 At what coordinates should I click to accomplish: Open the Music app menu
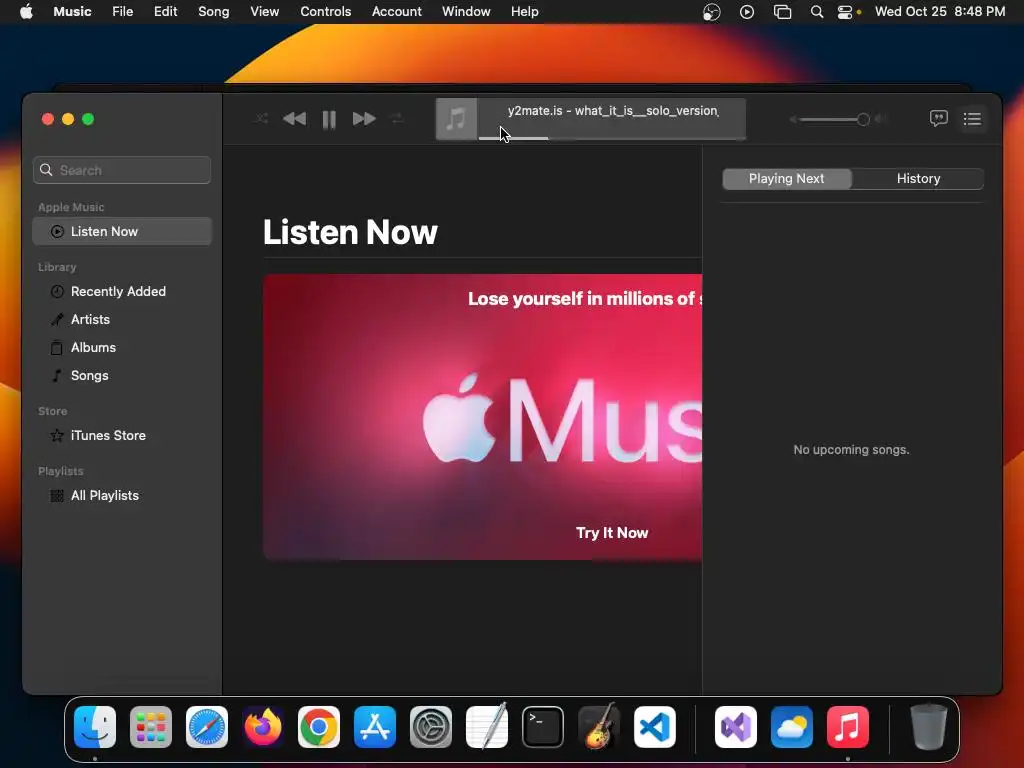[72, 12]
